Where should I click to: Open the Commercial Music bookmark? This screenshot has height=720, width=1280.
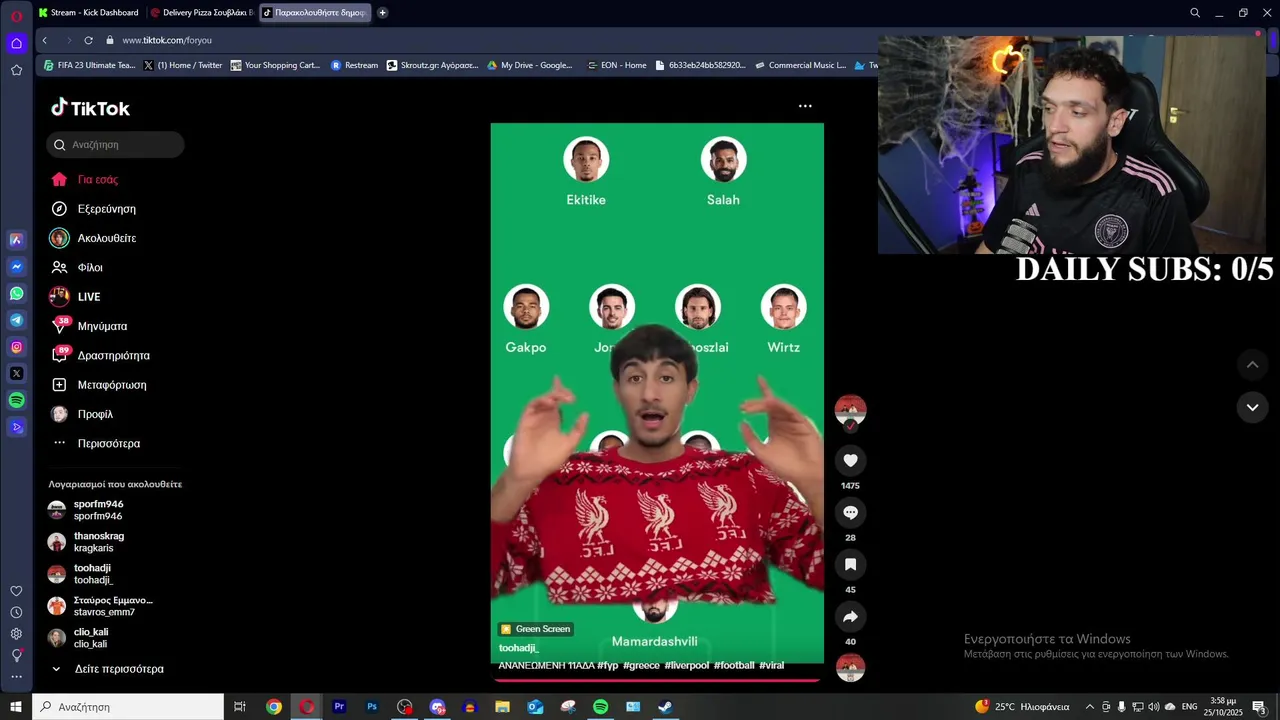(x=800, y=65)
